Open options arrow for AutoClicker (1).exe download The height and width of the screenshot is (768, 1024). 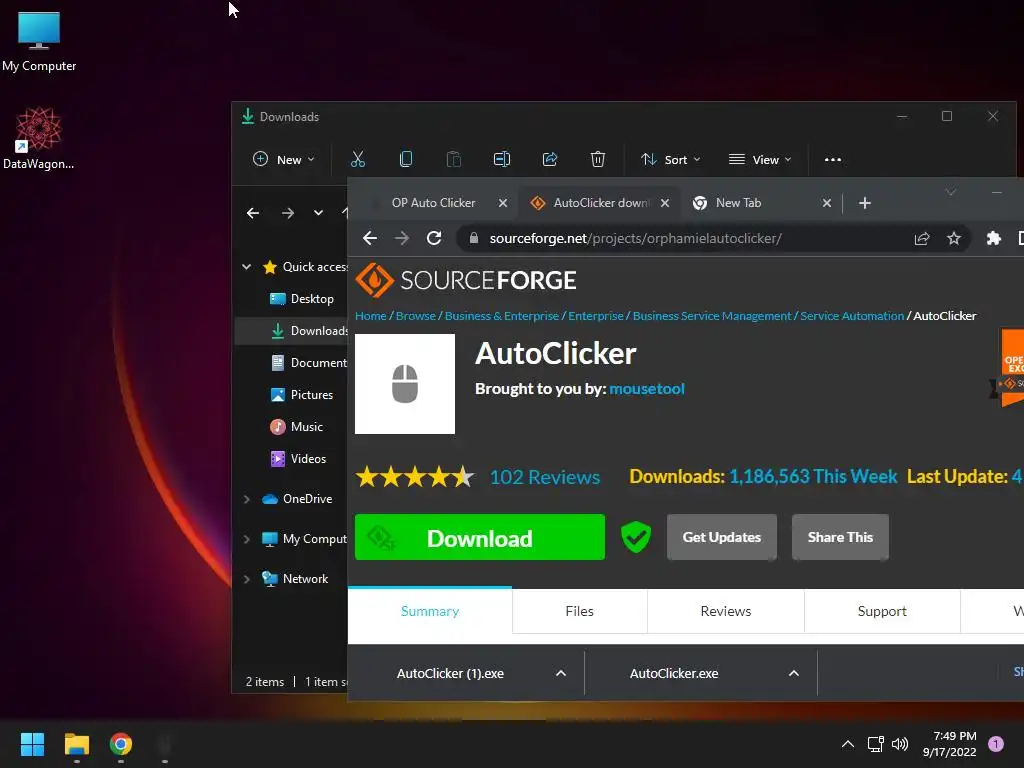click(x=561, y=673)
